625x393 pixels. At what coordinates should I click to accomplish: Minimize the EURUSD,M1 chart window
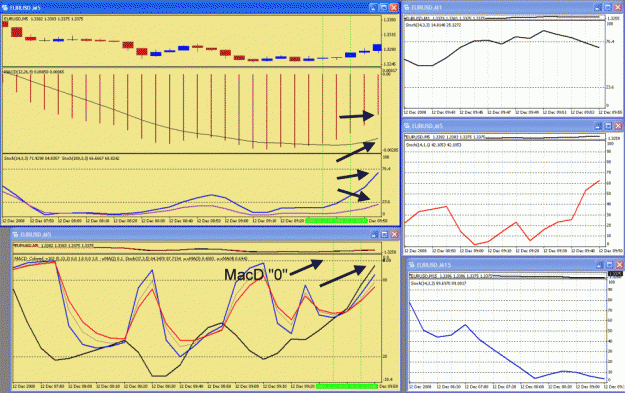(x=598, y=8)
